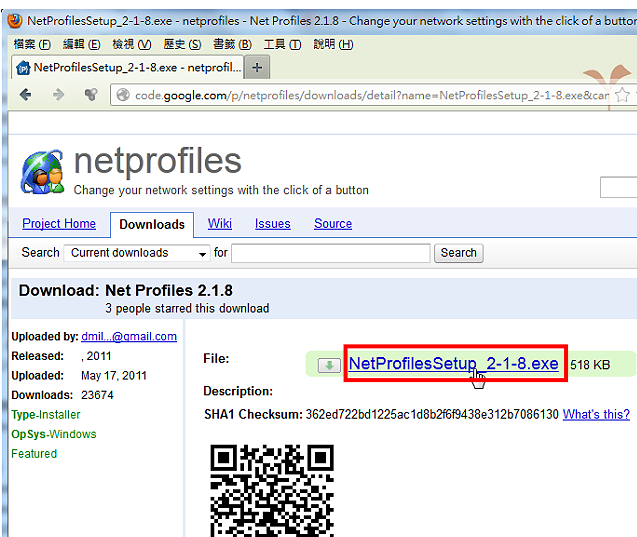Open the 歷史 (S) menu

[182, 44]
